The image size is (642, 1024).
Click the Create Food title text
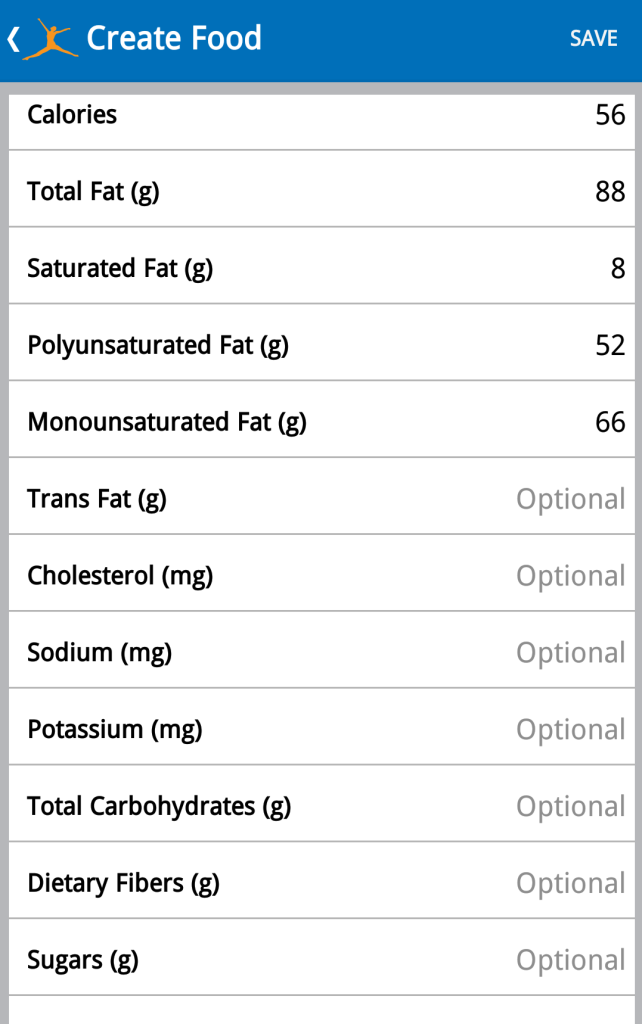point(174,39)
